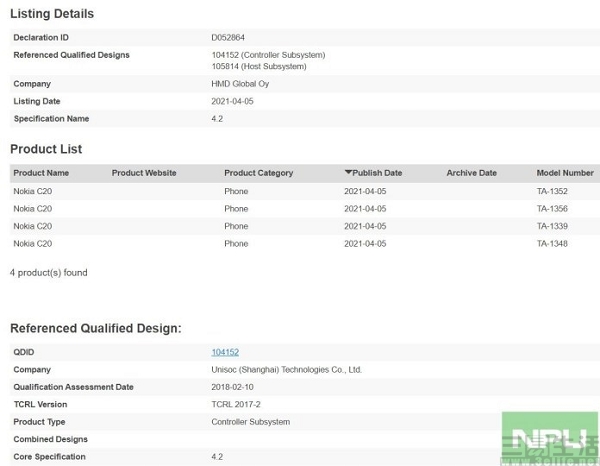The height and width of the screenshot is (466, 600).
Task: Click the Product Website column header
Action: coord(144,173)
